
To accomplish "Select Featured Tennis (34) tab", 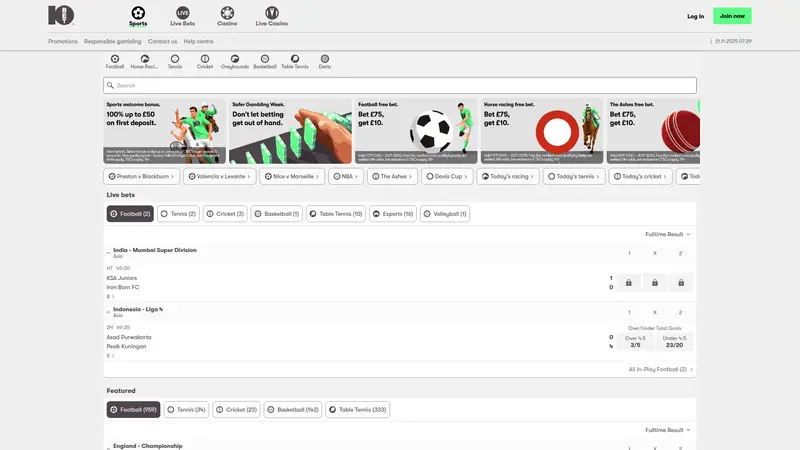I will [186, 410].
